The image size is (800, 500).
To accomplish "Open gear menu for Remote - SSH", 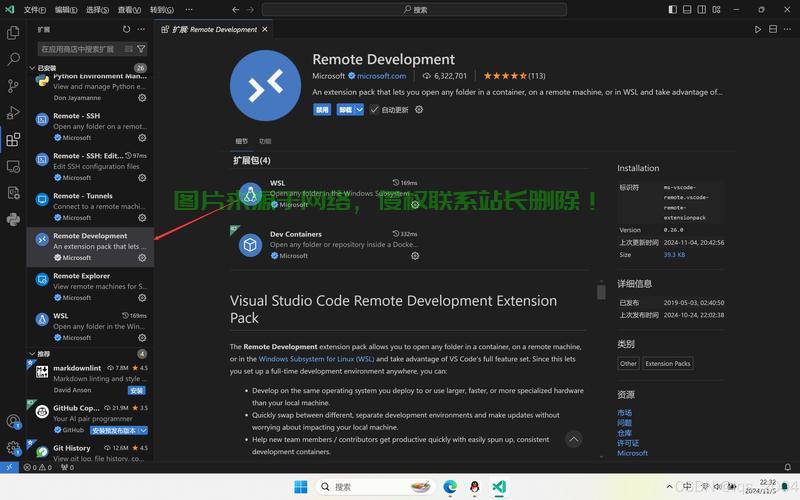I will pyautogui.click(x=142, y=138).
